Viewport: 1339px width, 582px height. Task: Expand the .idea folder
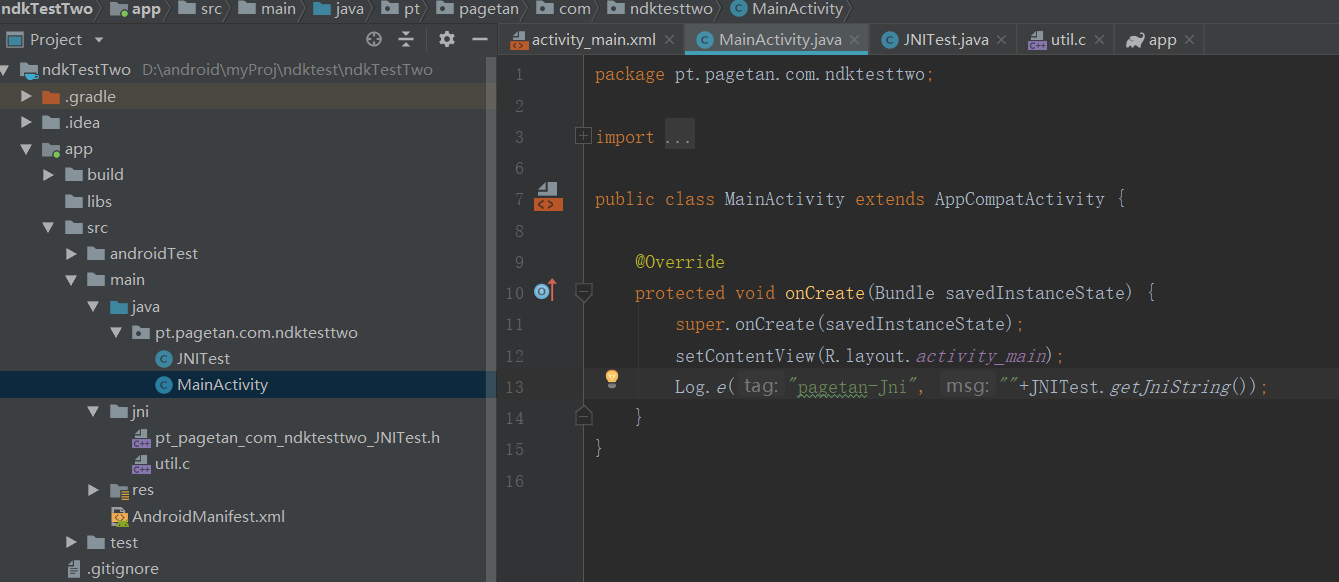tap(27, 123)
